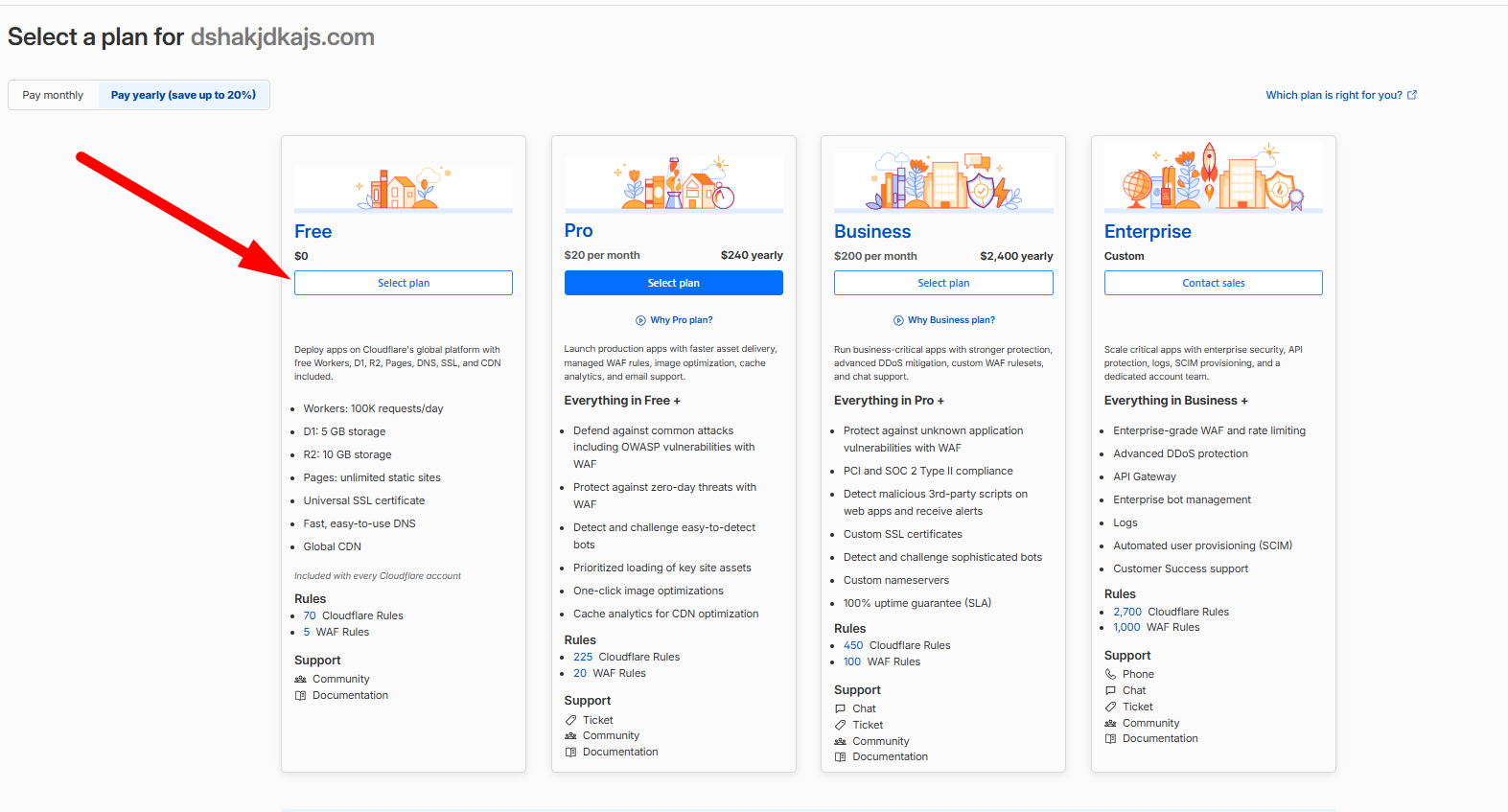Screen dimensions: 1508x812
Task: Click 'Global CDN' feature
Action: click(333, 547)
